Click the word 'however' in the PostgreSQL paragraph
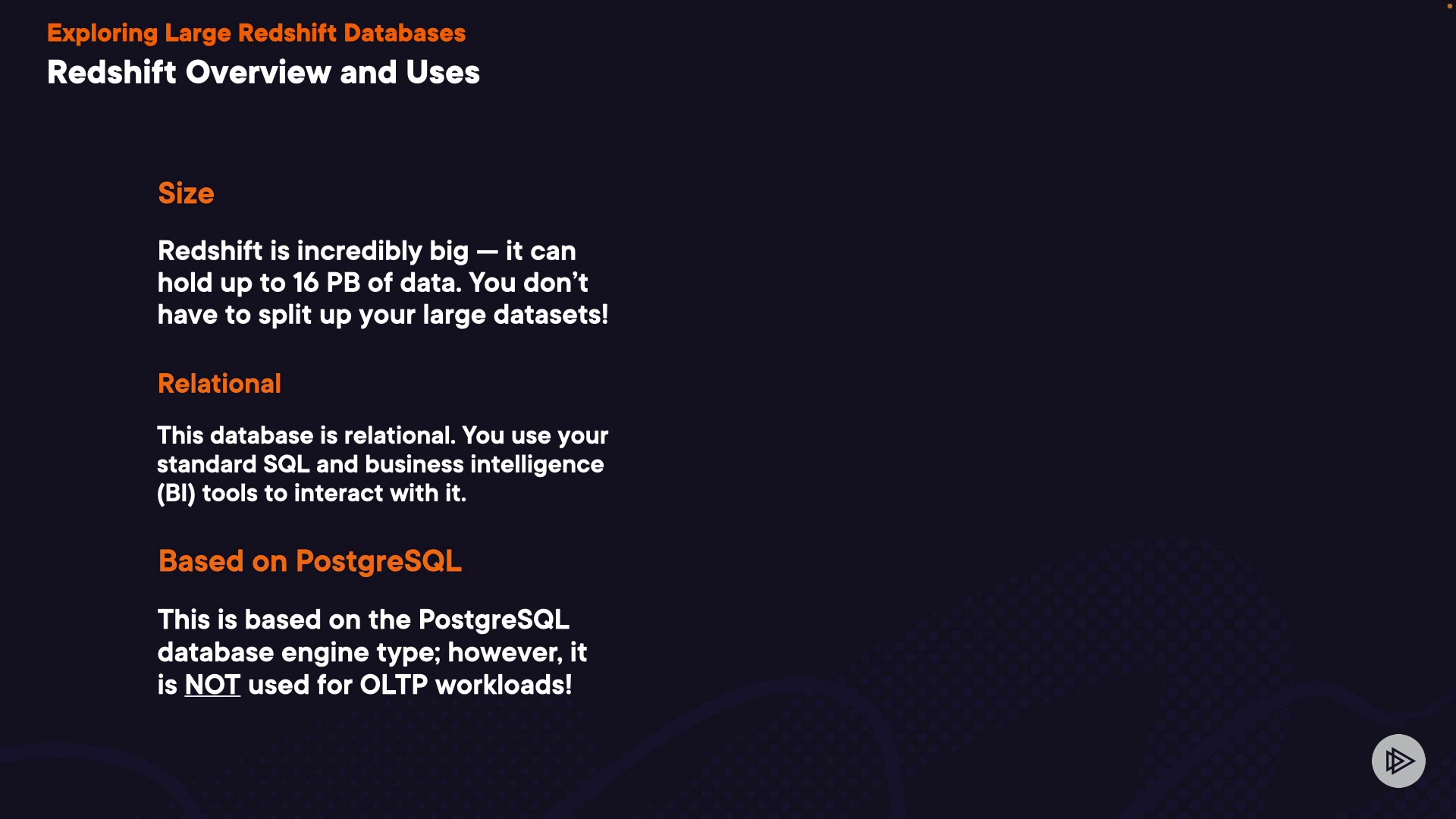This screenshot has height=819, width=1456. click(x=505, y=652)
